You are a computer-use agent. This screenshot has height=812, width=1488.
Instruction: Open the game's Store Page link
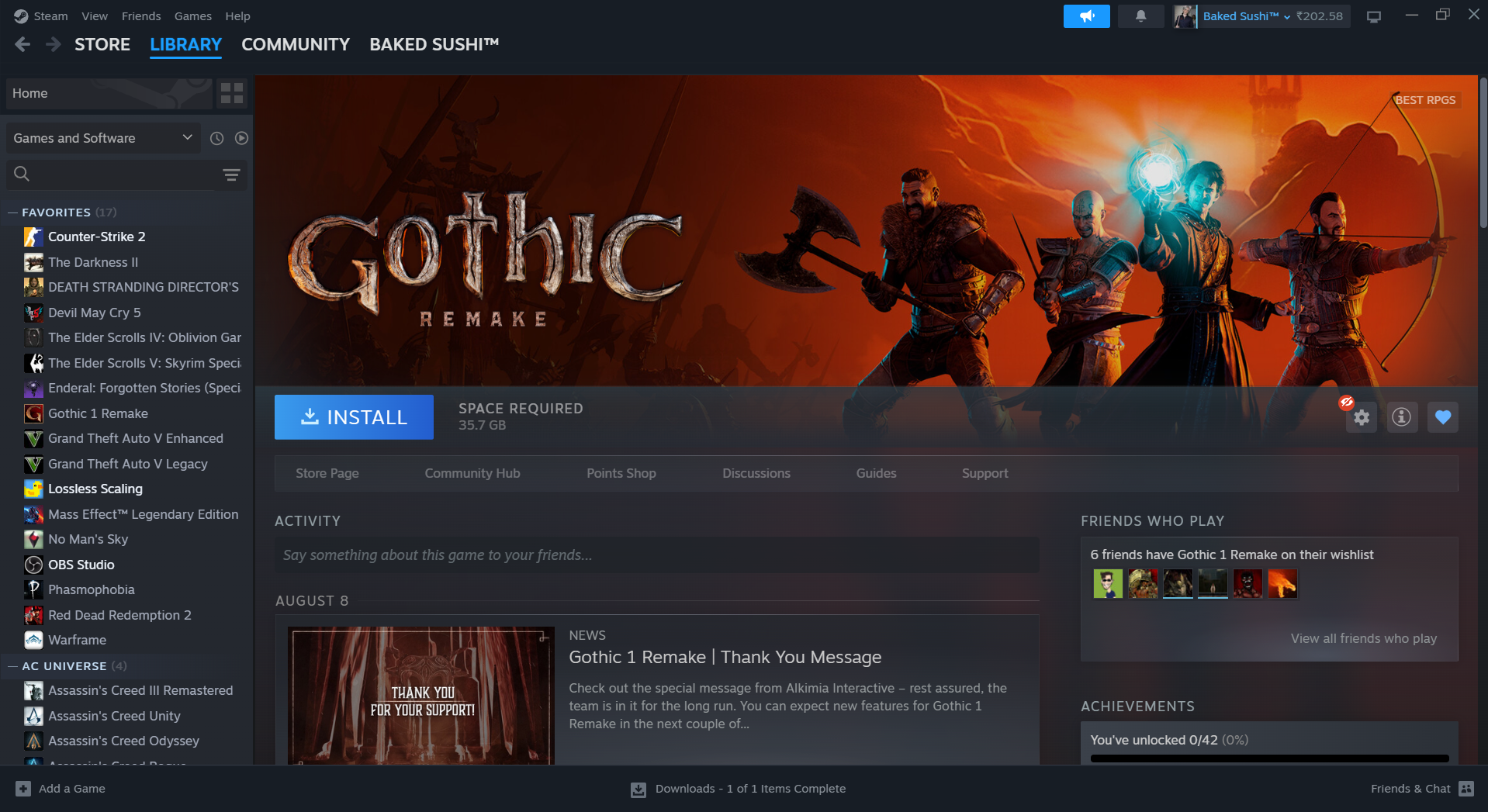click(327, 473)
